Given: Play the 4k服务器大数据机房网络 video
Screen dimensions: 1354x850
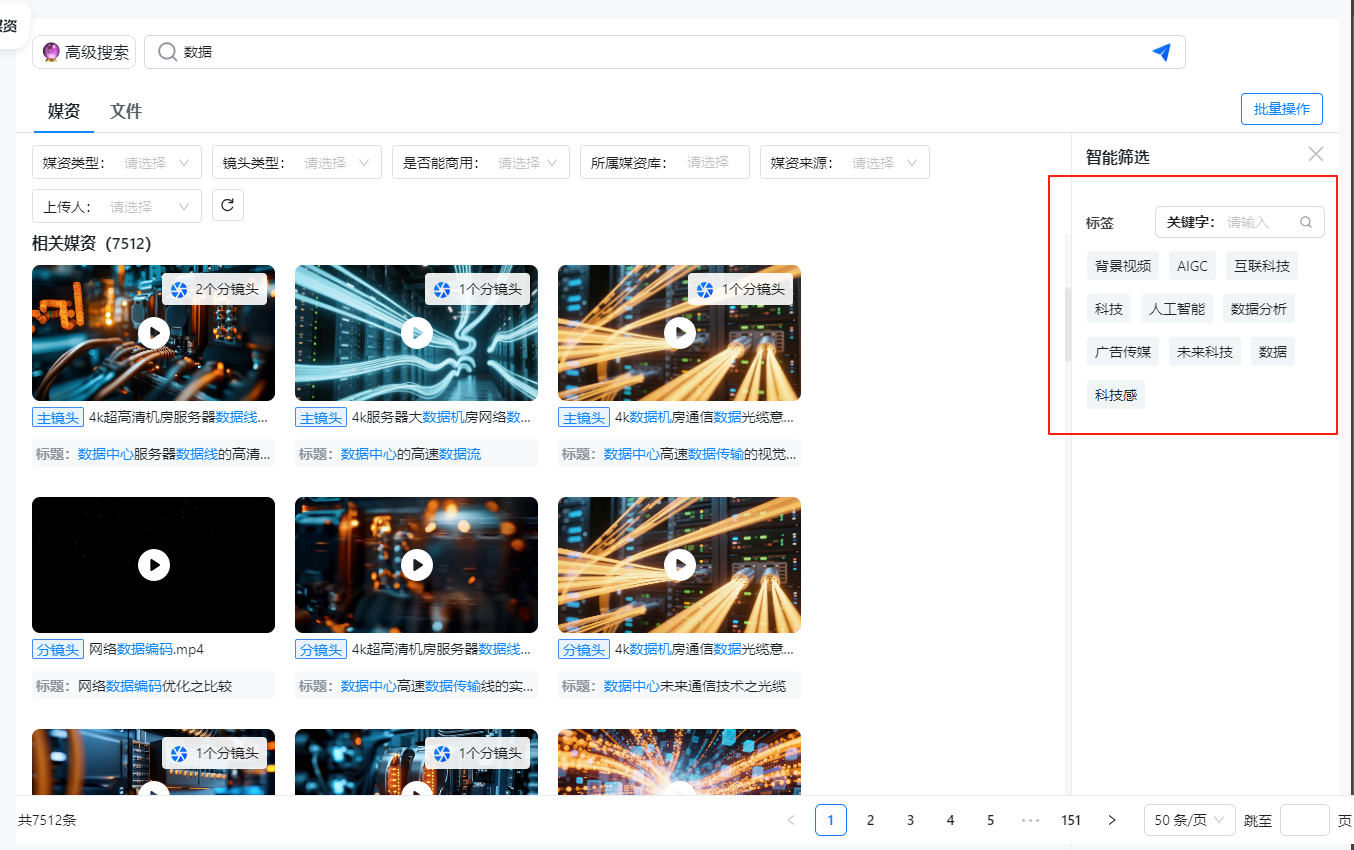Looking at the screenshot, I should [x=416, y=333].
